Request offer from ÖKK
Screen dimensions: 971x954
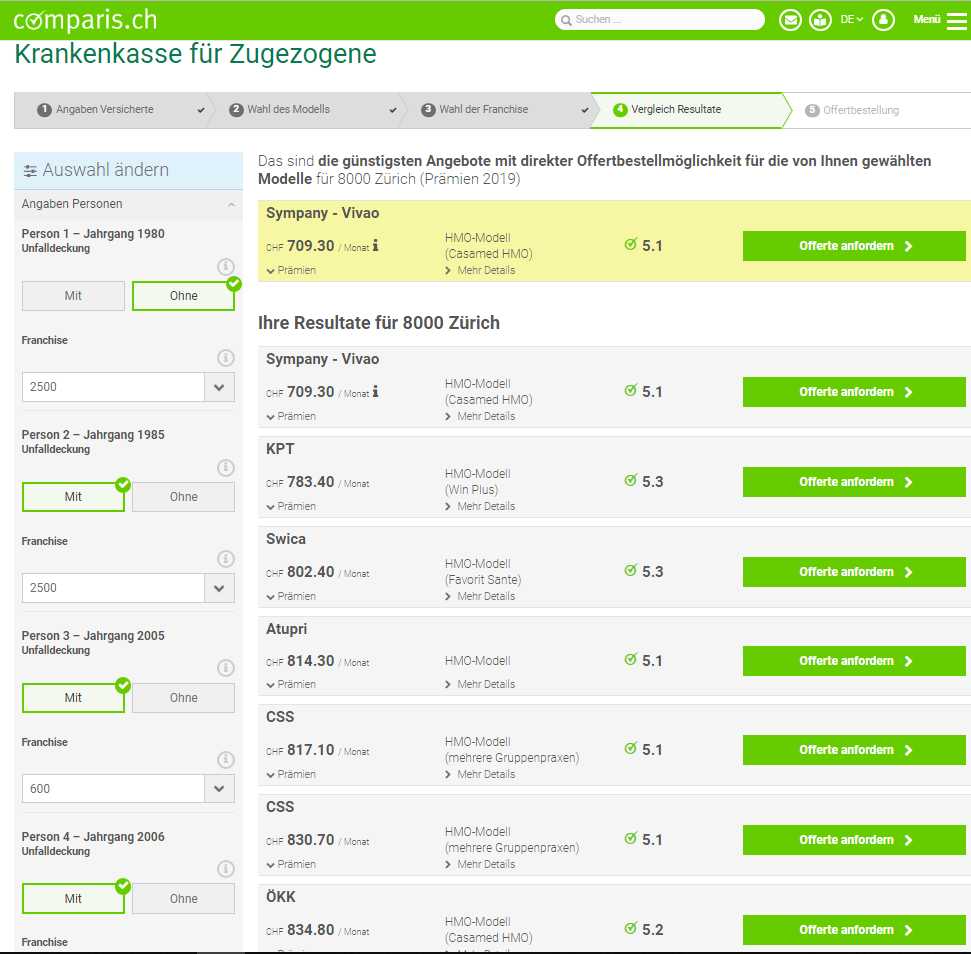click(x=854, y=929)
